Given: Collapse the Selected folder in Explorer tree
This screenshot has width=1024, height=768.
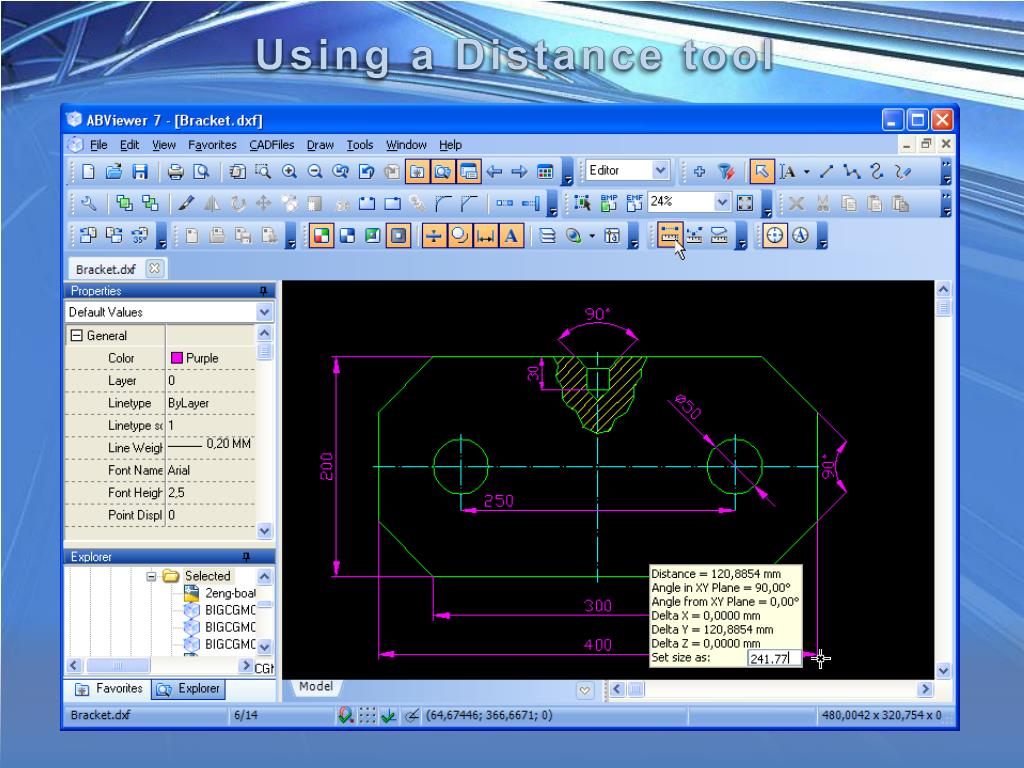Looking at the screenshot, I should (152, 576).
